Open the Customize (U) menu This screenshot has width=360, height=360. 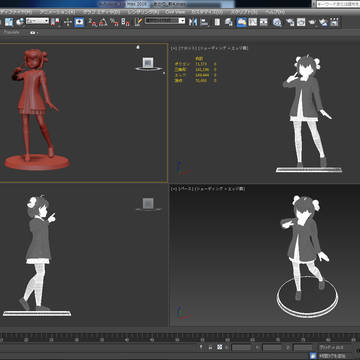[207, 12]
